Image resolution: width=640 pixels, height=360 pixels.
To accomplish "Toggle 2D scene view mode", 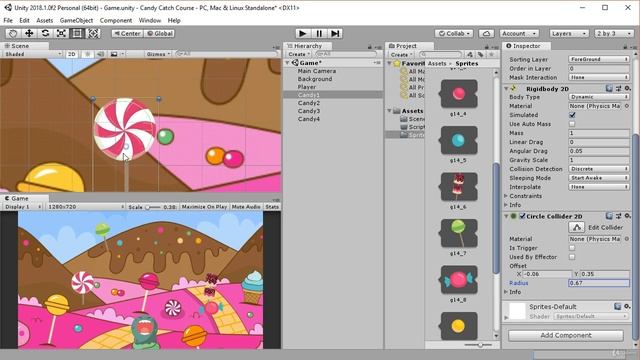I will click(71, 54).
